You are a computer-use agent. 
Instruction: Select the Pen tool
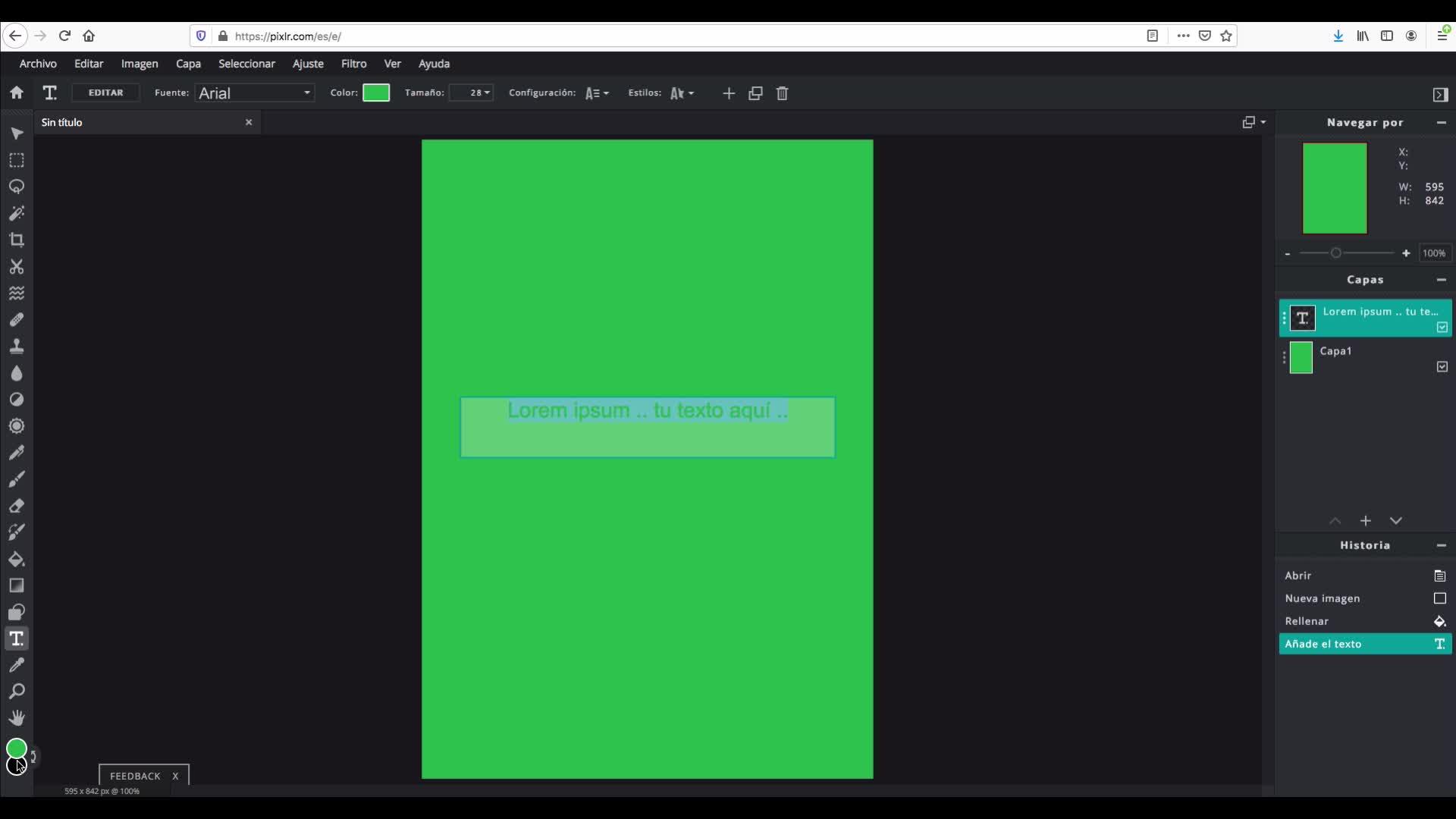click(x=17, y=452)
